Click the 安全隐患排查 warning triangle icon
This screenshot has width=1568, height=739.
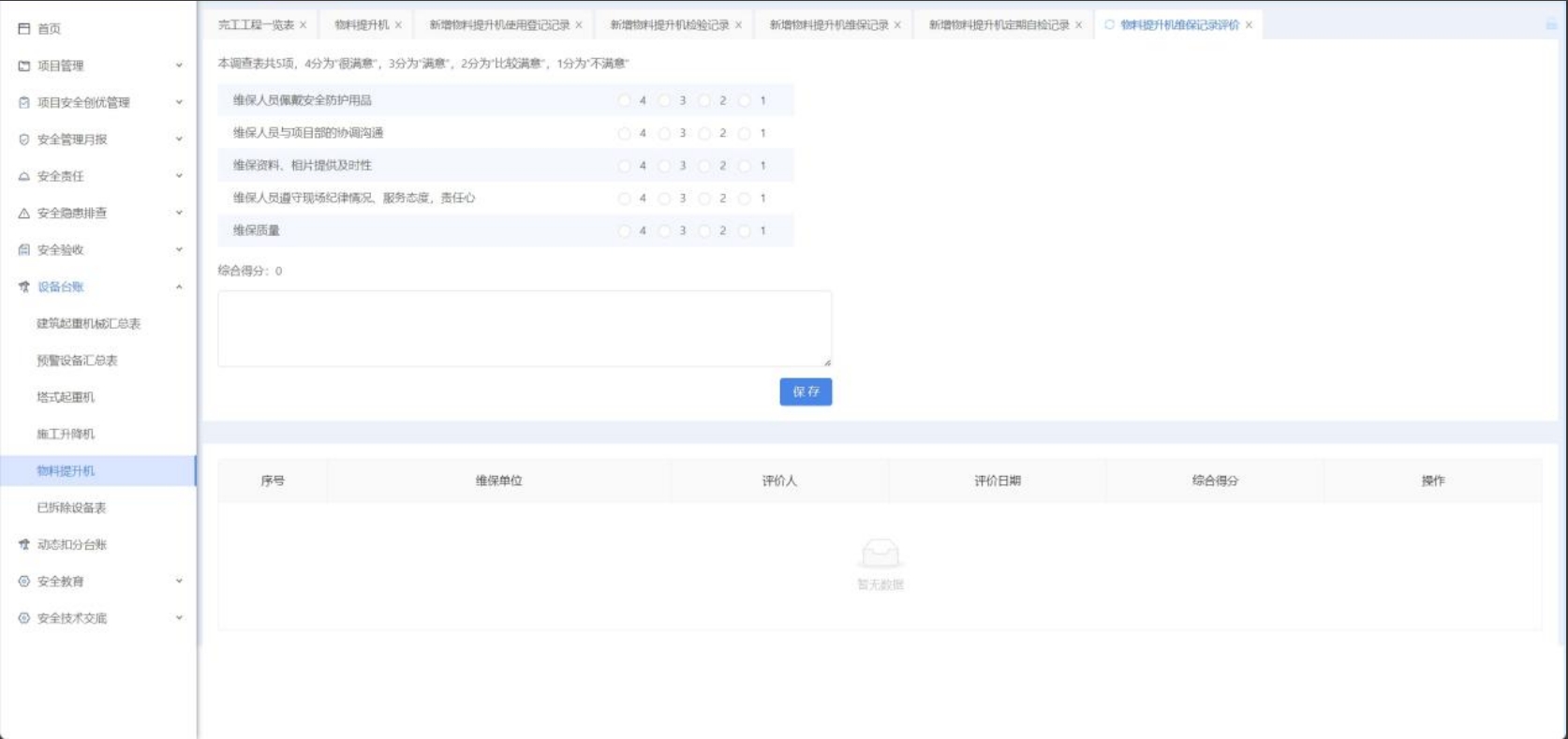[24, 214]
